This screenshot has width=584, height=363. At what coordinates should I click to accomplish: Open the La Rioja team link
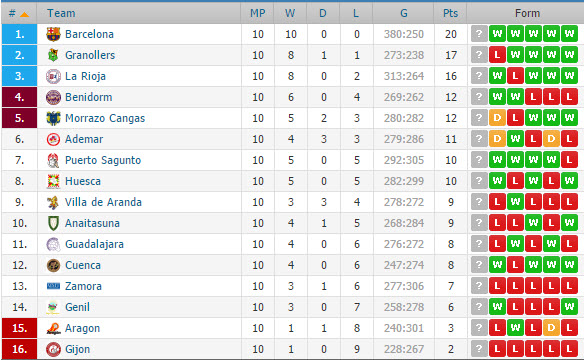click(85, 76)
